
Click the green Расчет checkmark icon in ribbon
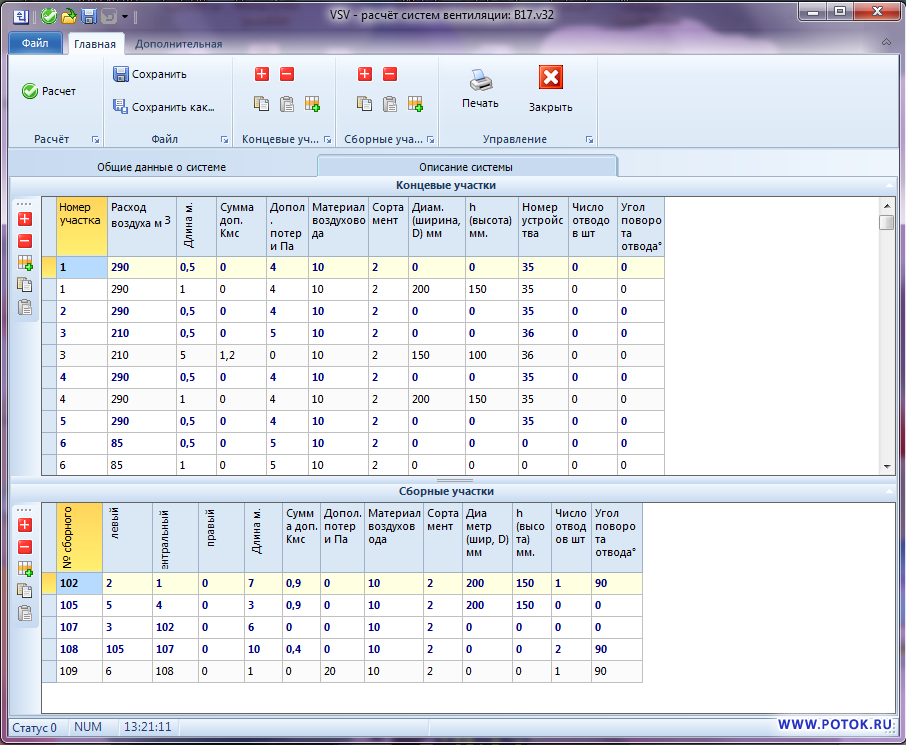tap(30, 91)
